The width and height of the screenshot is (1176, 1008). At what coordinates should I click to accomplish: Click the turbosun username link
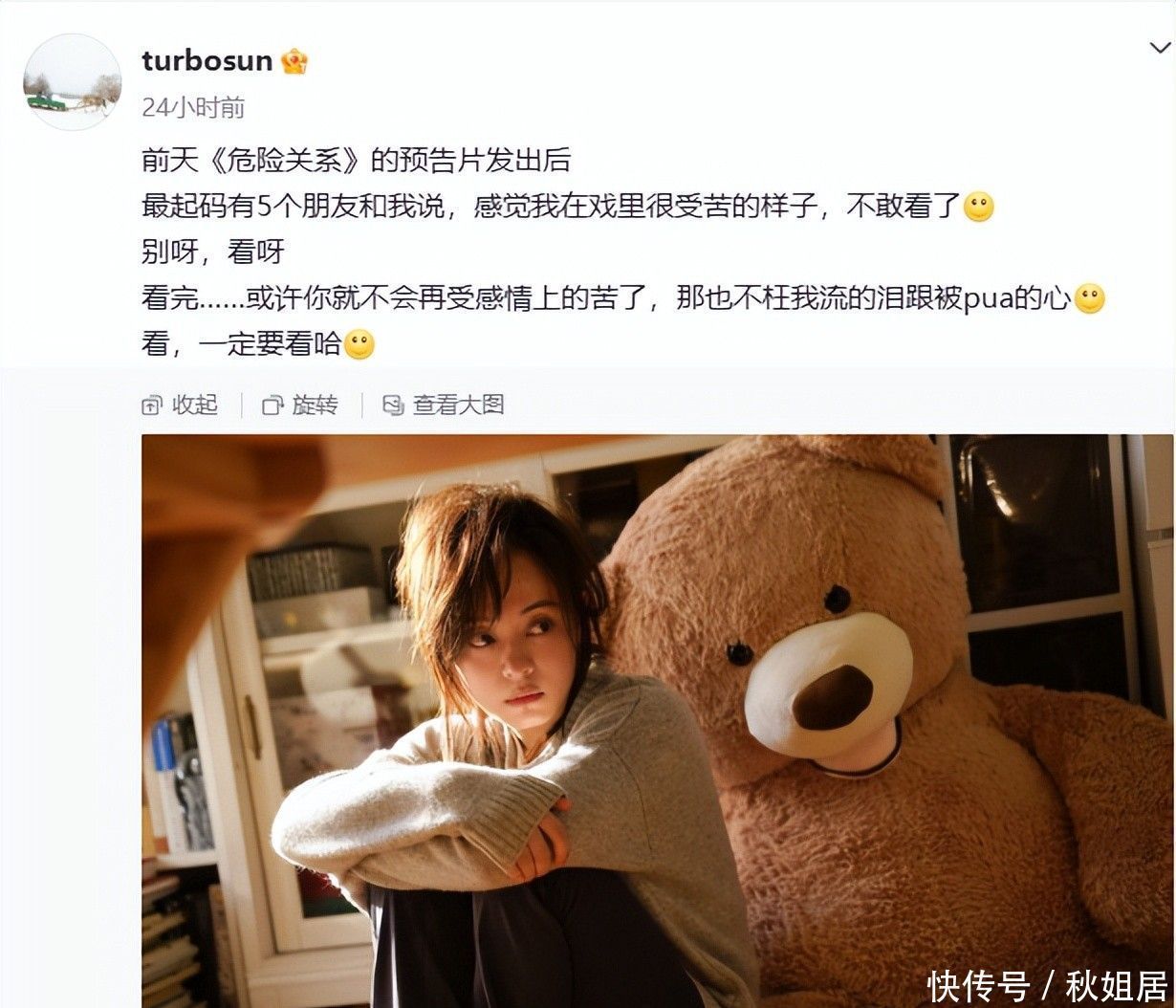tap(207, 60)
